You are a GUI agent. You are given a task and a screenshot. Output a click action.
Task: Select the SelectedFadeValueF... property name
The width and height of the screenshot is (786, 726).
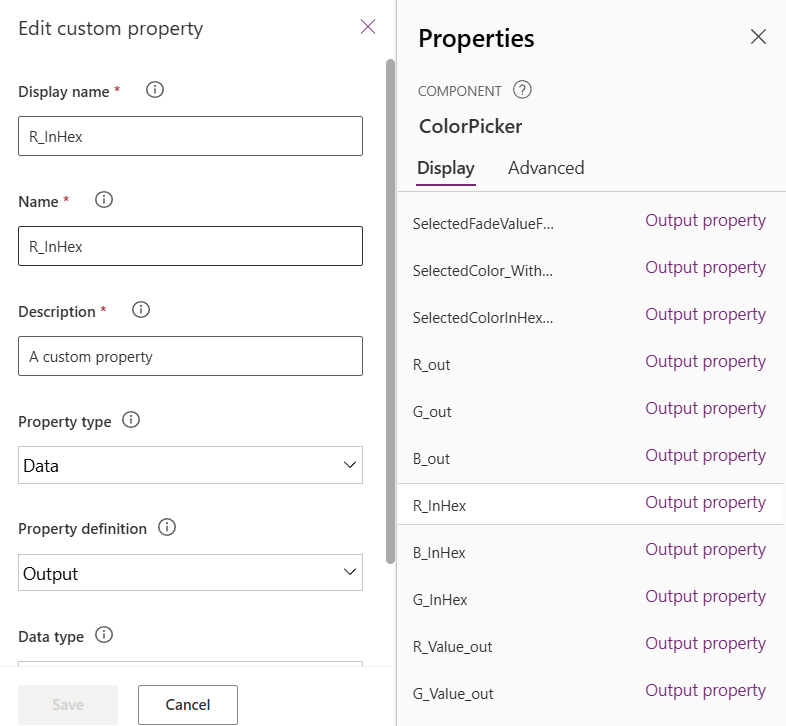click(x=483, y=224)
